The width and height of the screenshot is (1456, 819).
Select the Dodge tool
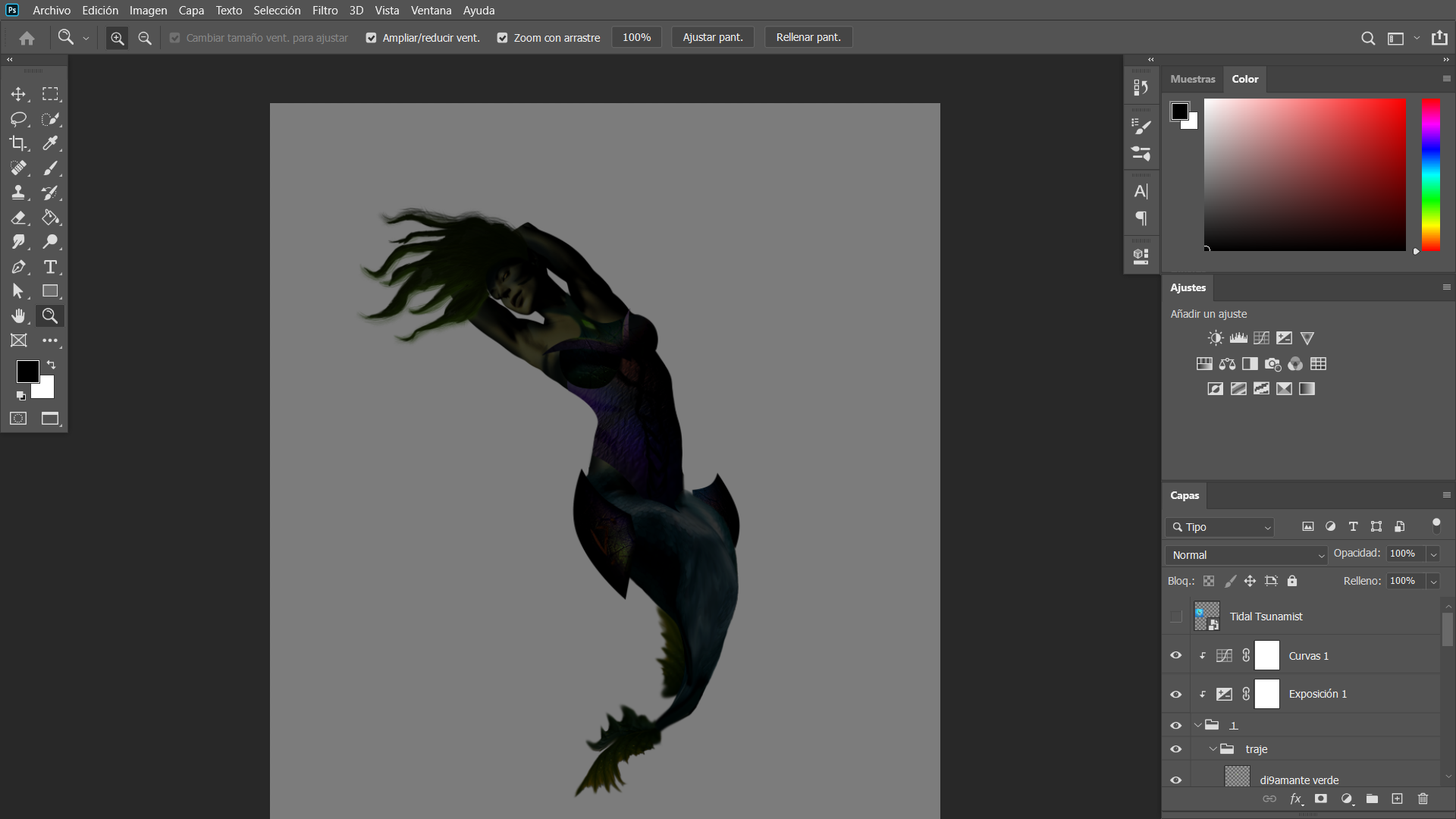[50, 242]
